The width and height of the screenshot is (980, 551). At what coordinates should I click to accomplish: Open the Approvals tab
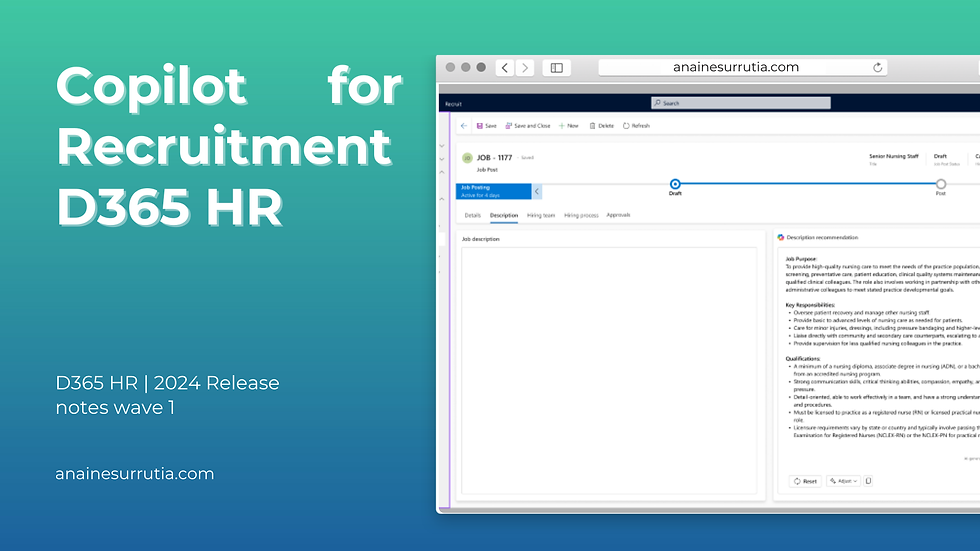point(618,215)
